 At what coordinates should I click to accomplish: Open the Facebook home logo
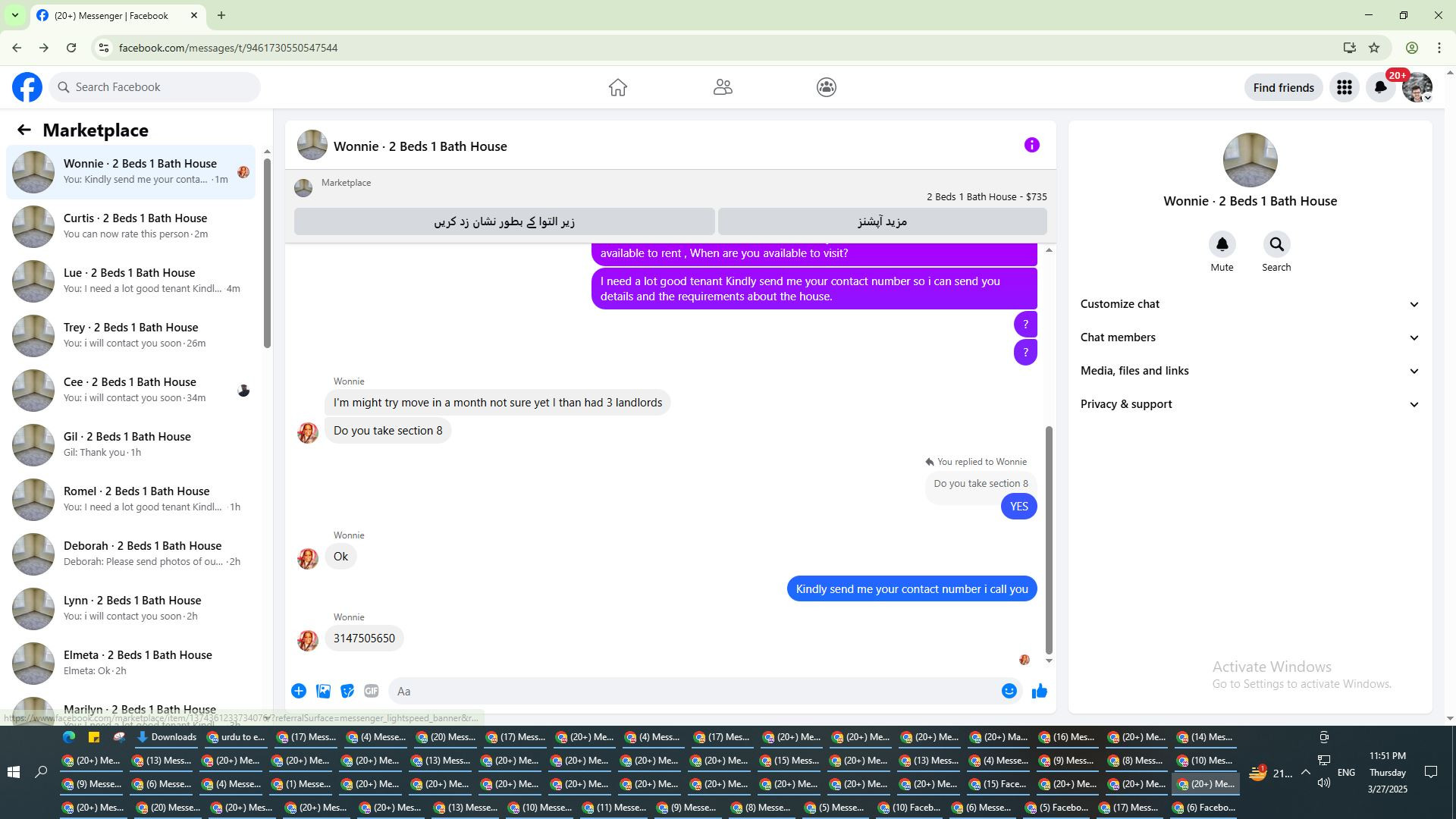[x=27, y=87]
